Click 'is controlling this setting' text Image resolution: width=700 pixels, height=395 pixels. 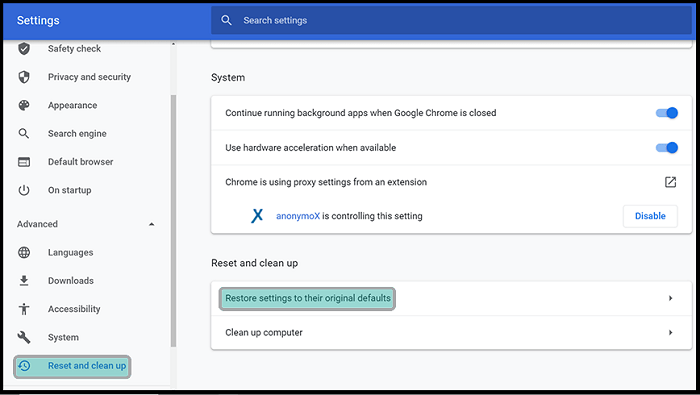point(372,216)
